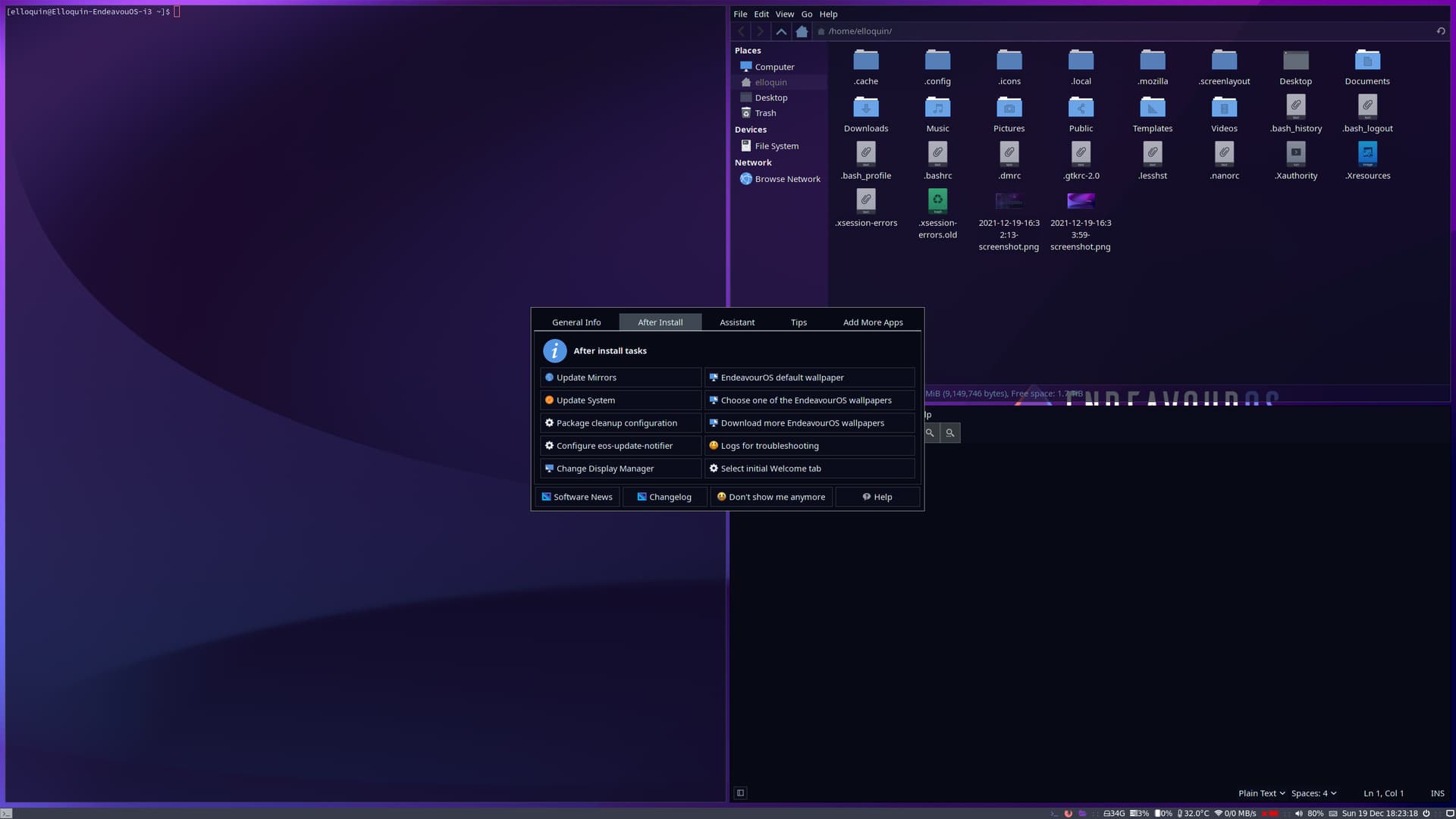This screenshot has height=819, width=1456.
Task: Click Select initial Welcome tab
Action: (809, 469)
